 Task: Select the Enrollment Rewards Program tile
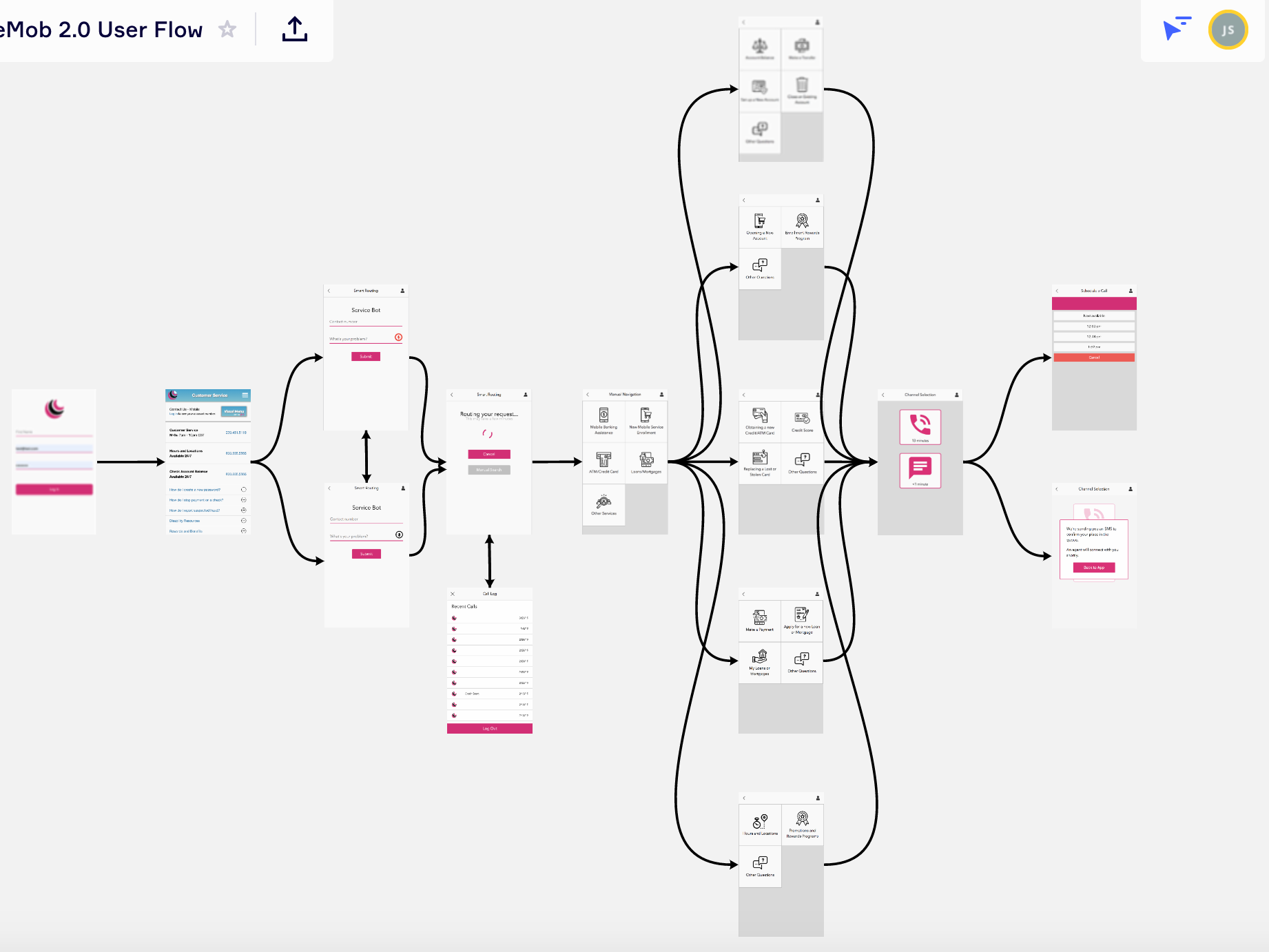pyautogui.click(x=802, y=227)
